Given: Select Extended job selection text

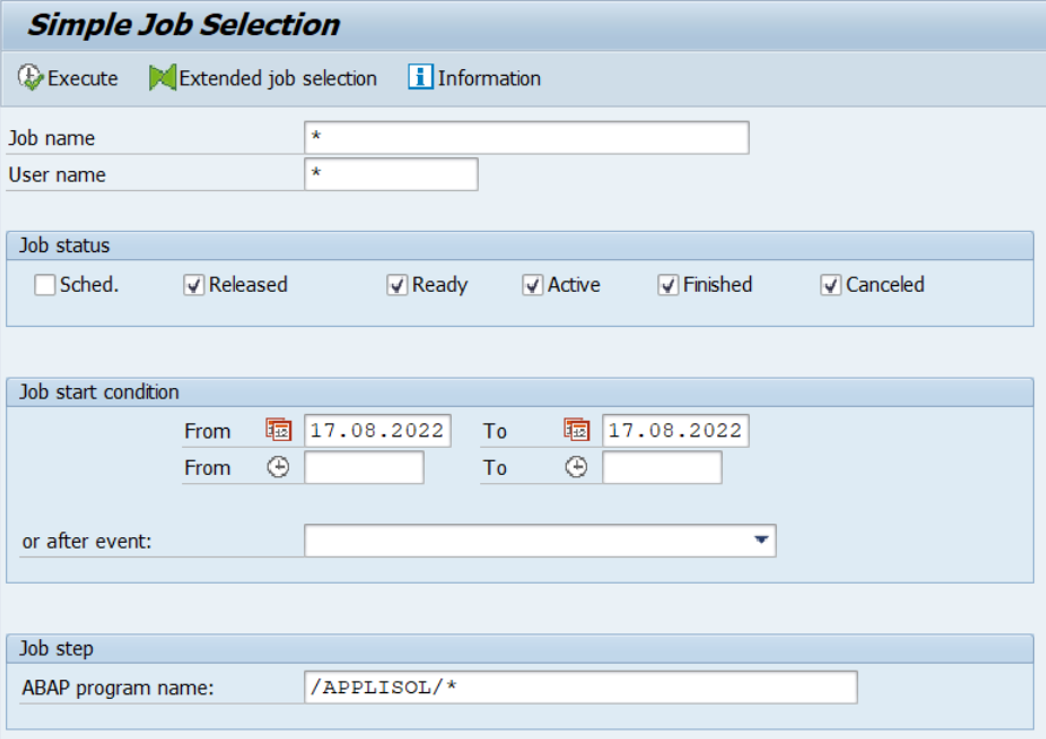Looking at the screenshot, I should (278, 78).
